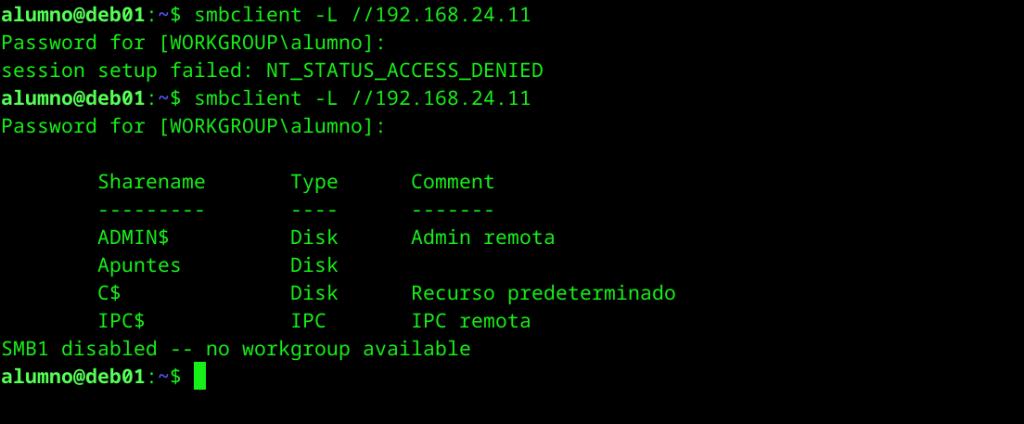Click the 'Recurso predeterminado' comment text
The height and width of the screenshot is (424, 1024).
543,294
